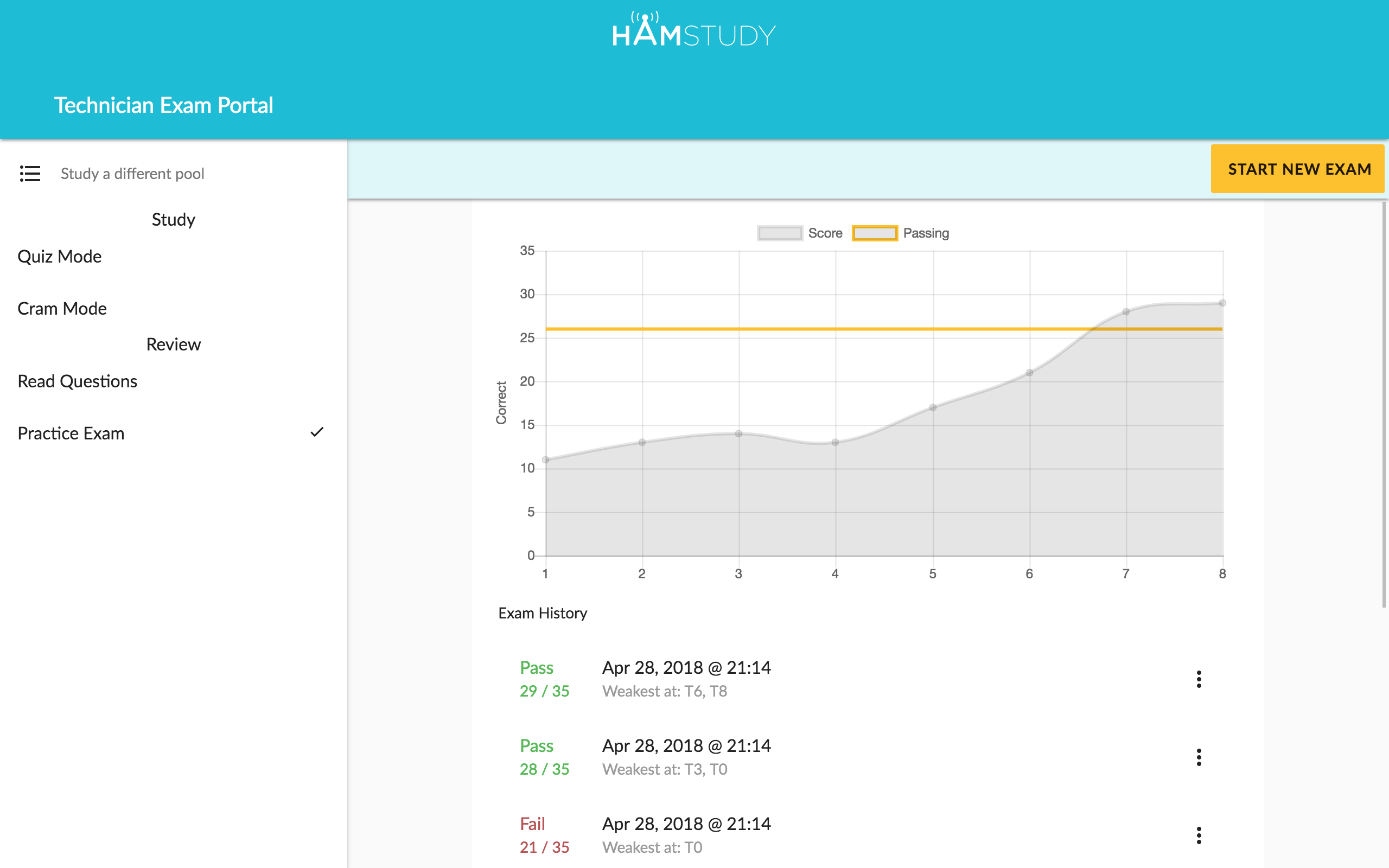
Task: Open Read Questions under Review
Action: [x=78, y=381]
